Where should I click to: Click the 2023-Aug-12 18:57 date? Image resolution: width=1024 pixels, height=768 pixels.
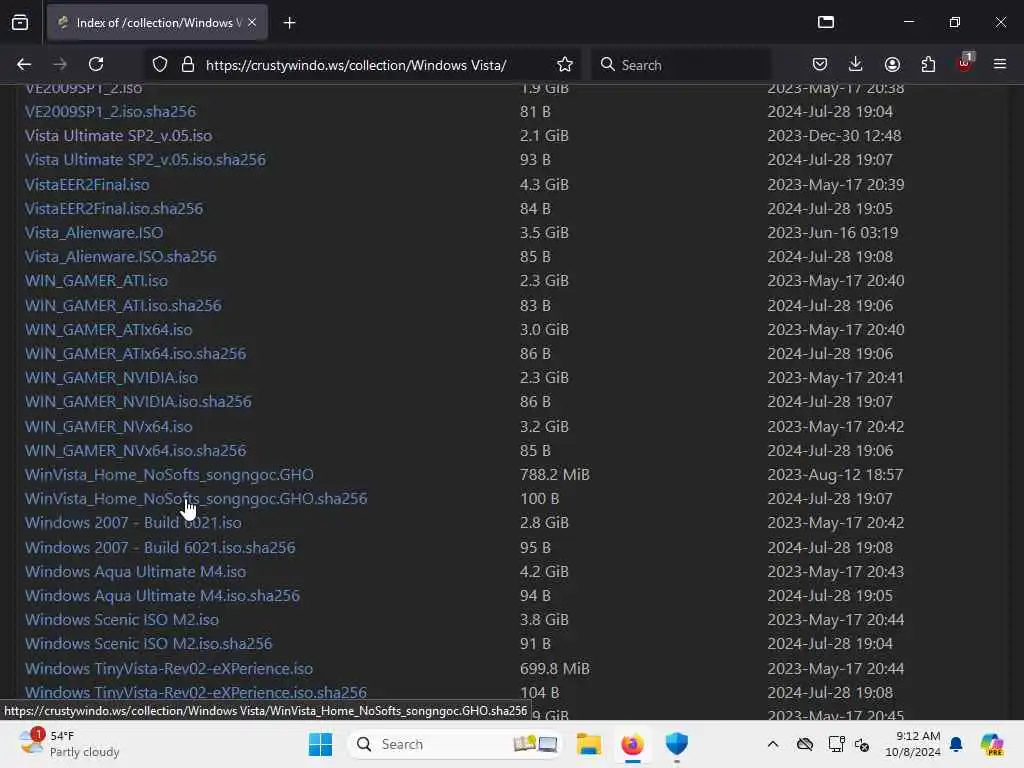click(x=835, y=475)
